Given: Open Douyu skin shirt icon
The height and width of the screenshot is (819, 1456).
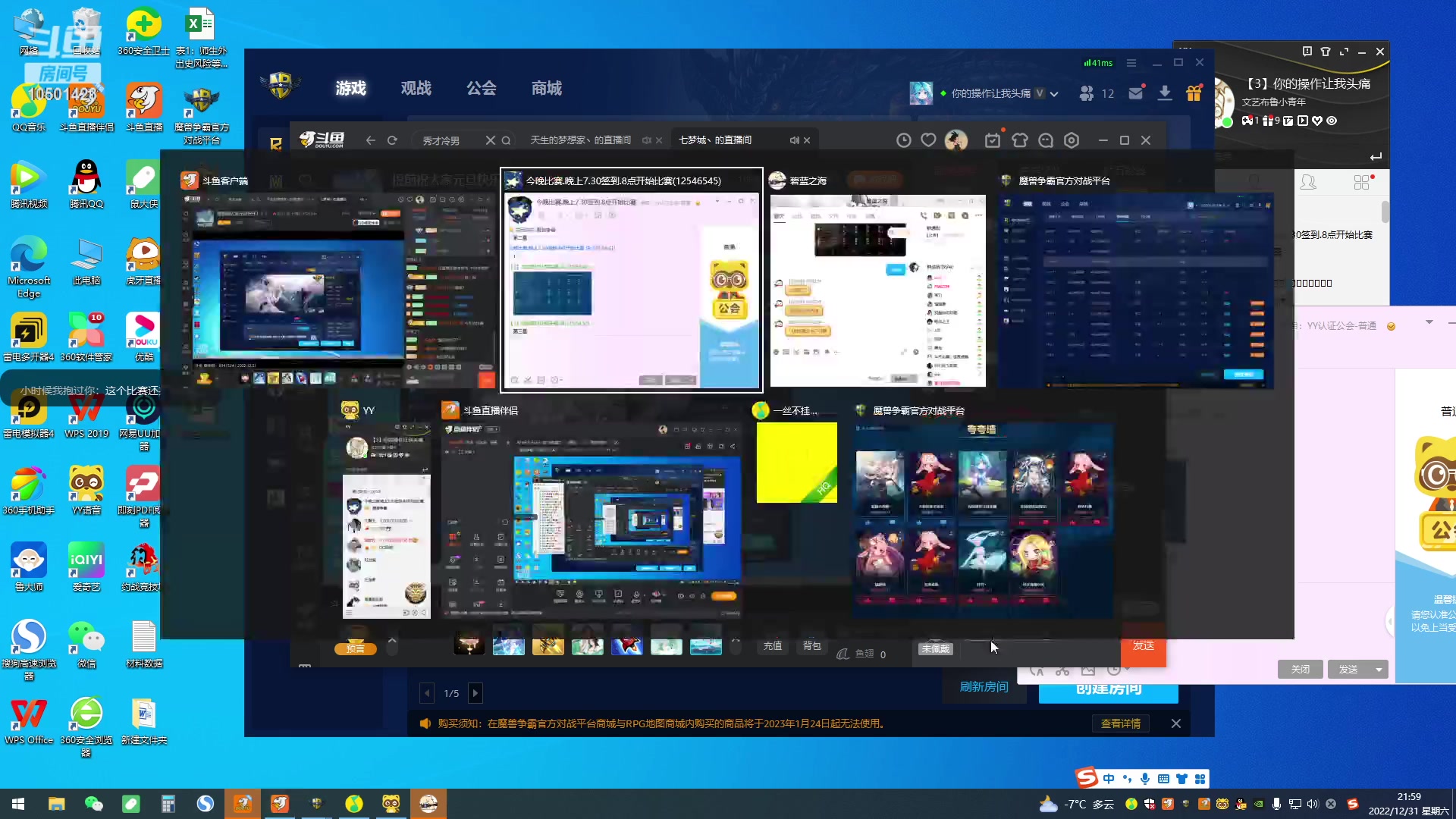Looking at the screenshot, I should (1019, 140).
